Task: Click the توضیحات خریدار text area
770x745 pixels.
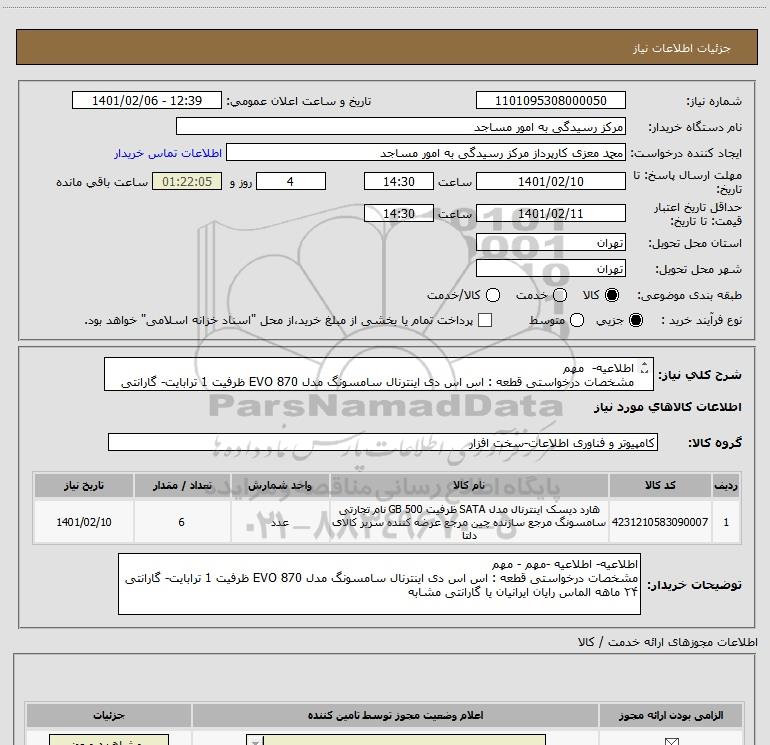Action: click(379, 584)
